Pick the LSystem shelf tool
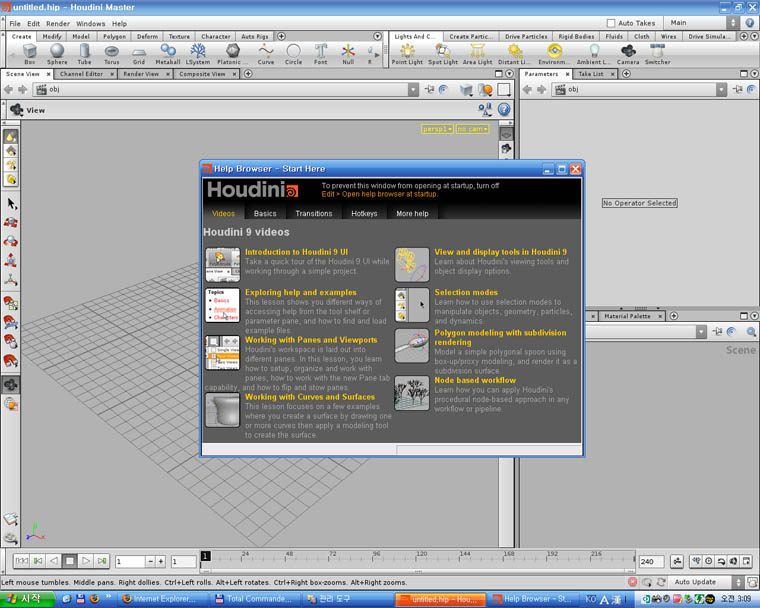 (198, 54)
